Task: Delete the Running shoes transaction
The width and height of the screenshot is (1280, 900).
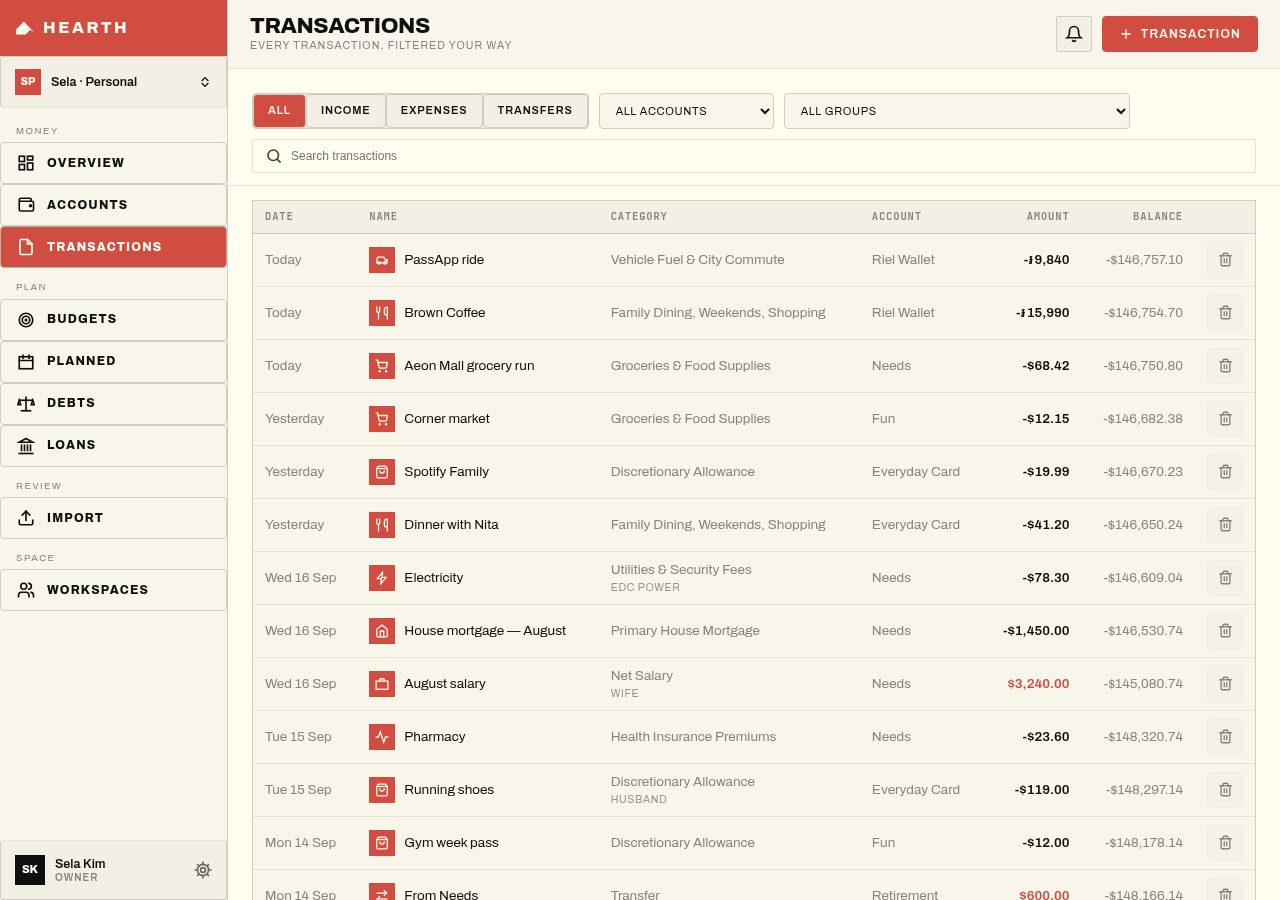Action: [1225, 790]
